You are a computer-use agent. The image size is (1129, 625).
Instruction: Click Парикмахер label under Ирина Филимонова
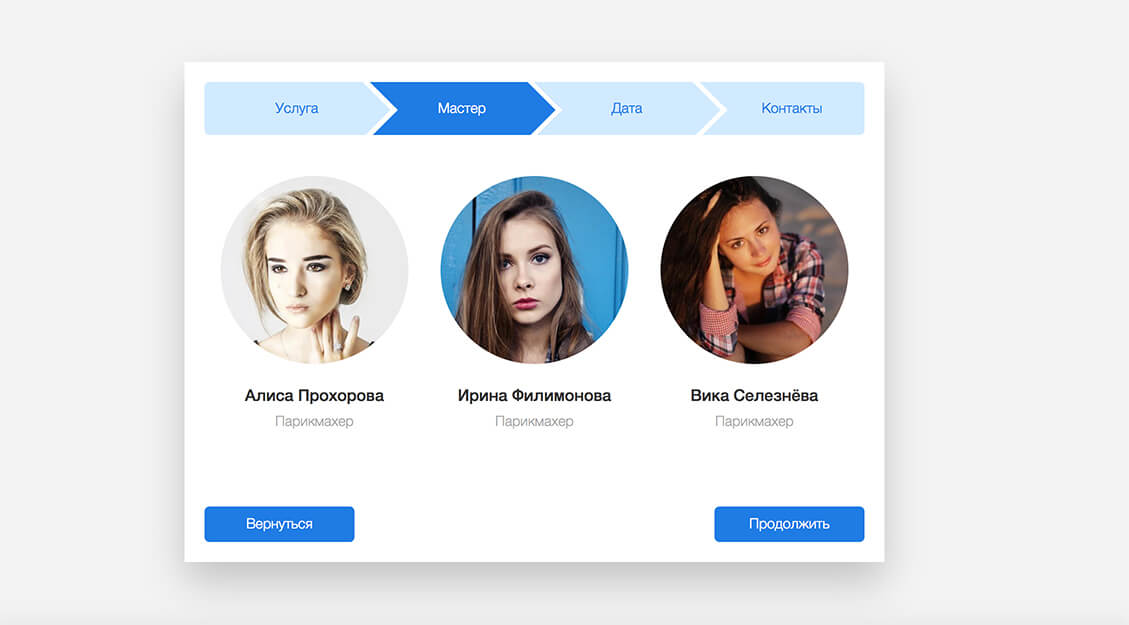[534, 421]
